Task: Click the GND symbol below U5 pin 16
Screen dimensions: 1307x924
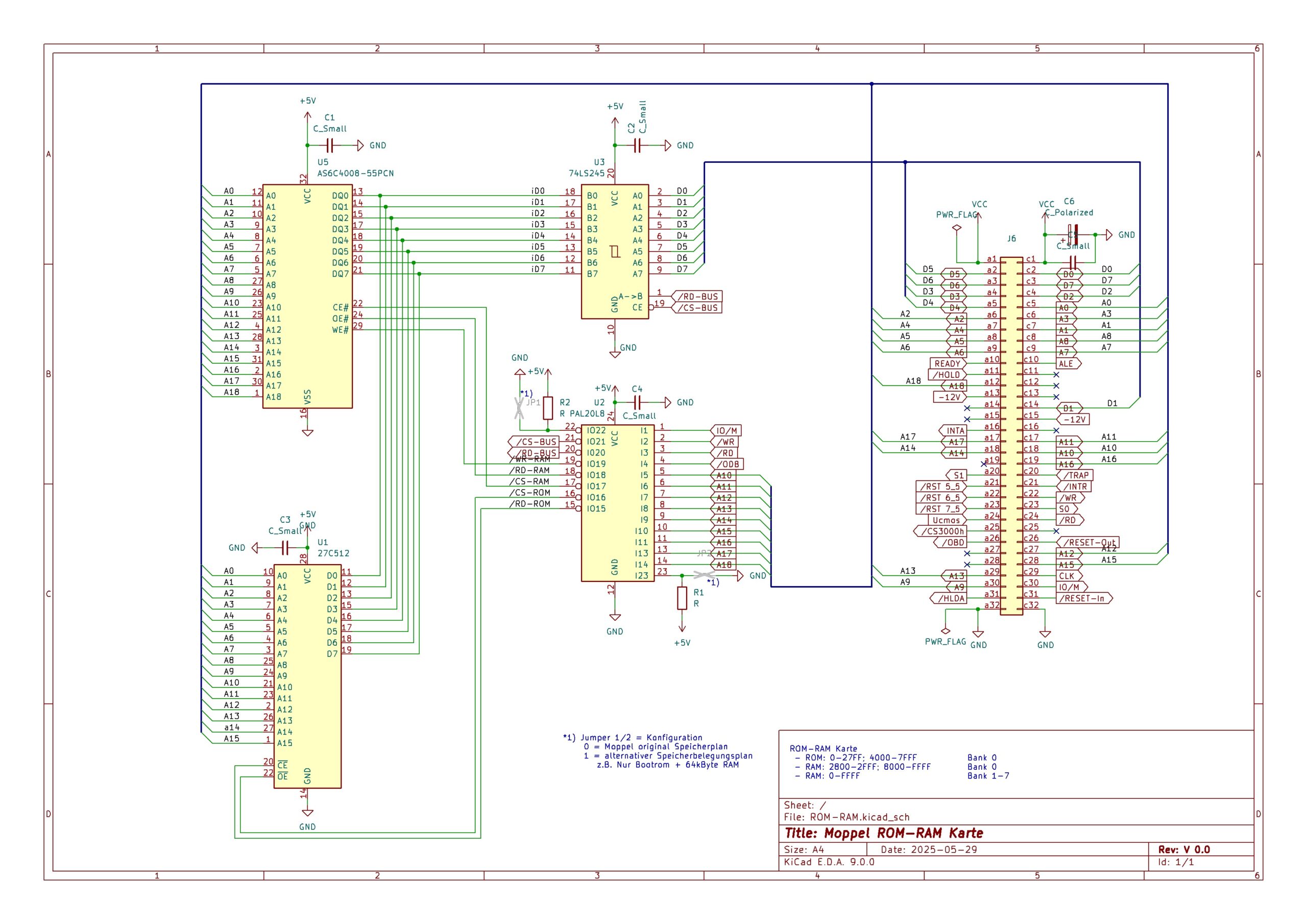Action: point(307,432)
